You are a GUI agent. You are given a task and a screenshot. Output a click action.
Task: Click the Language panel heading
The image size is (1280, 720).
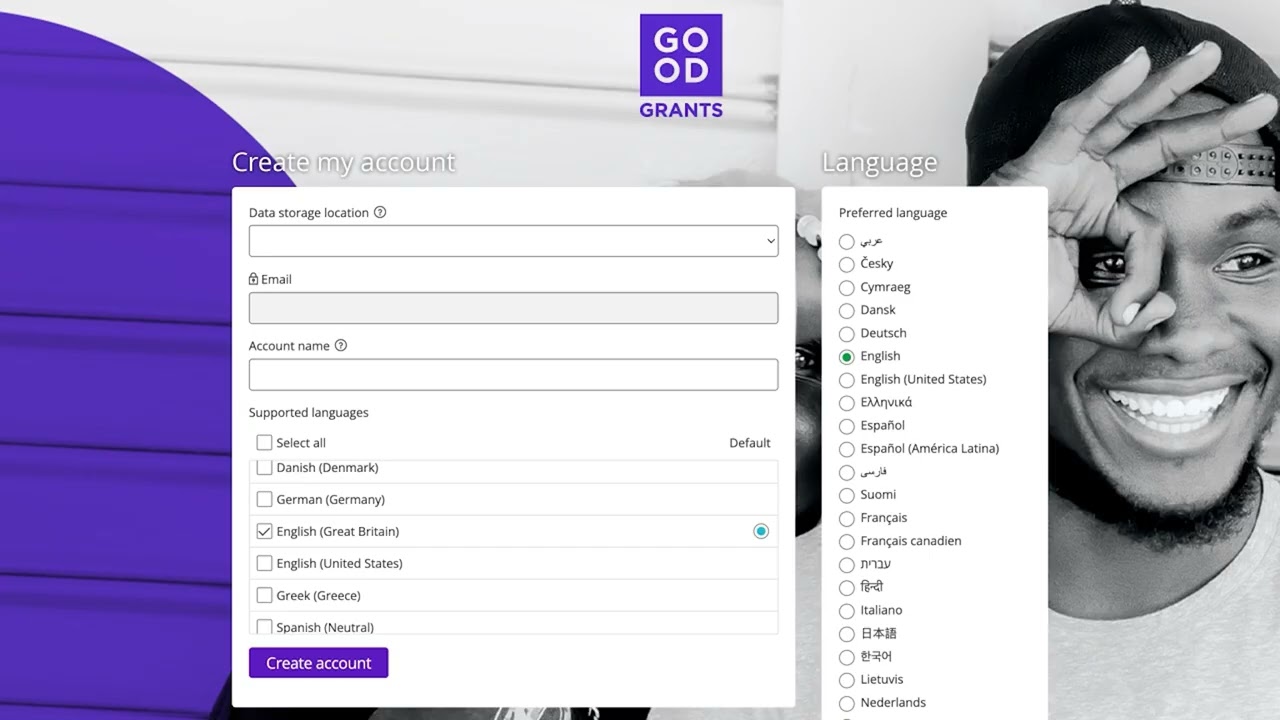coord(880,162)
